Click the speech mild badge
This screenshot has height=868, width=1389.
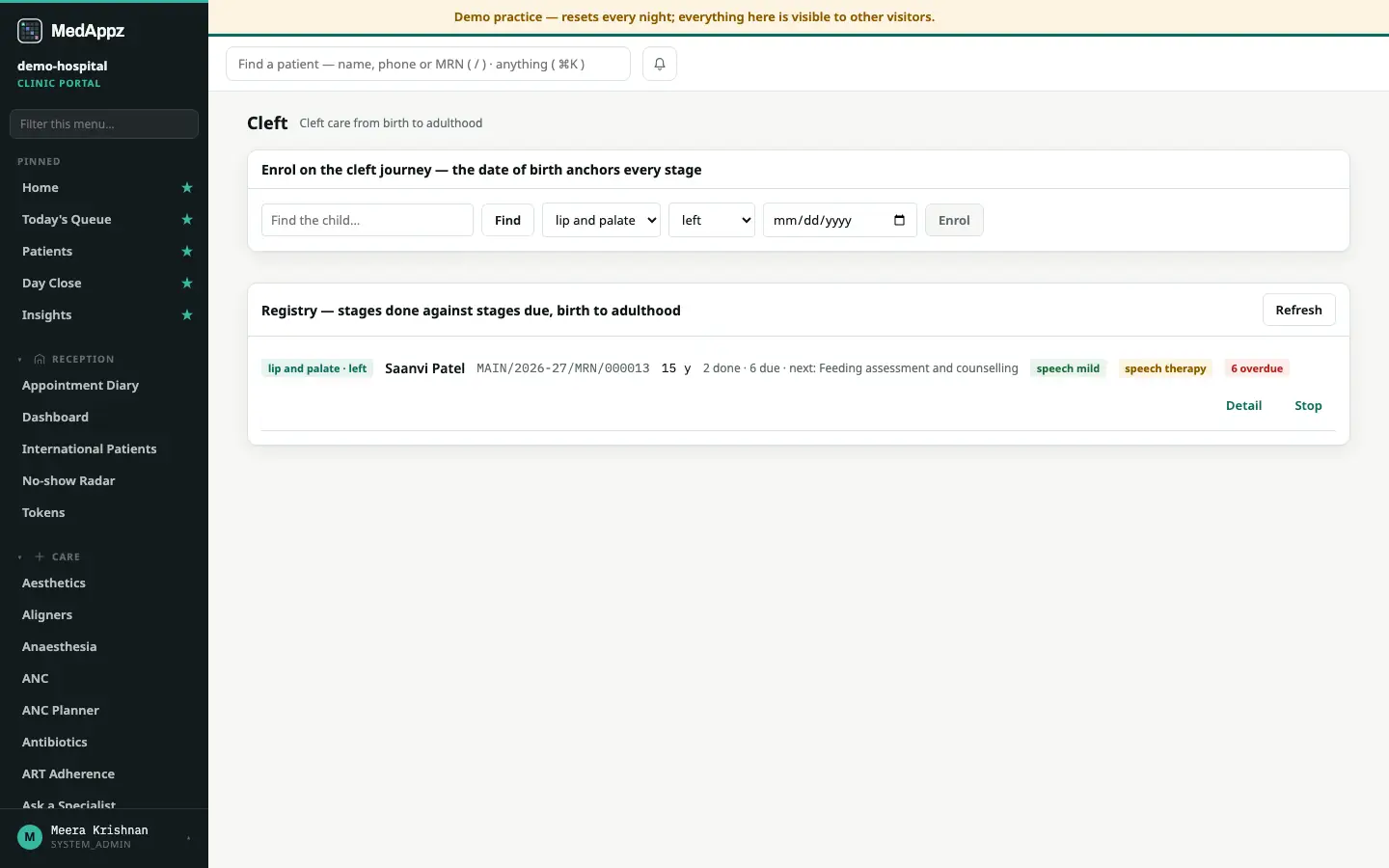point(1068,368)
